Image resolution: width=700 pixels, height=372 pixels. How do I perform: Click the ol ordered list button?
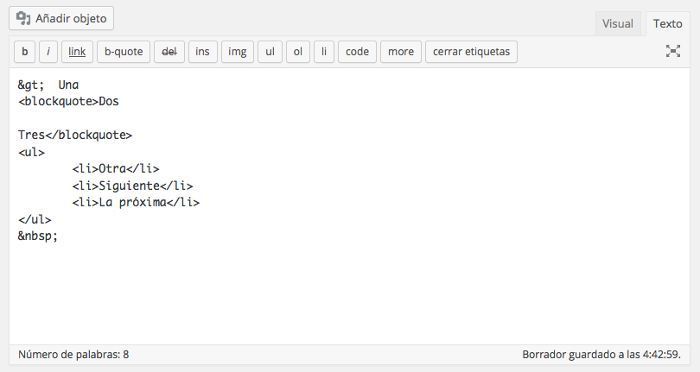pos(298,51)
